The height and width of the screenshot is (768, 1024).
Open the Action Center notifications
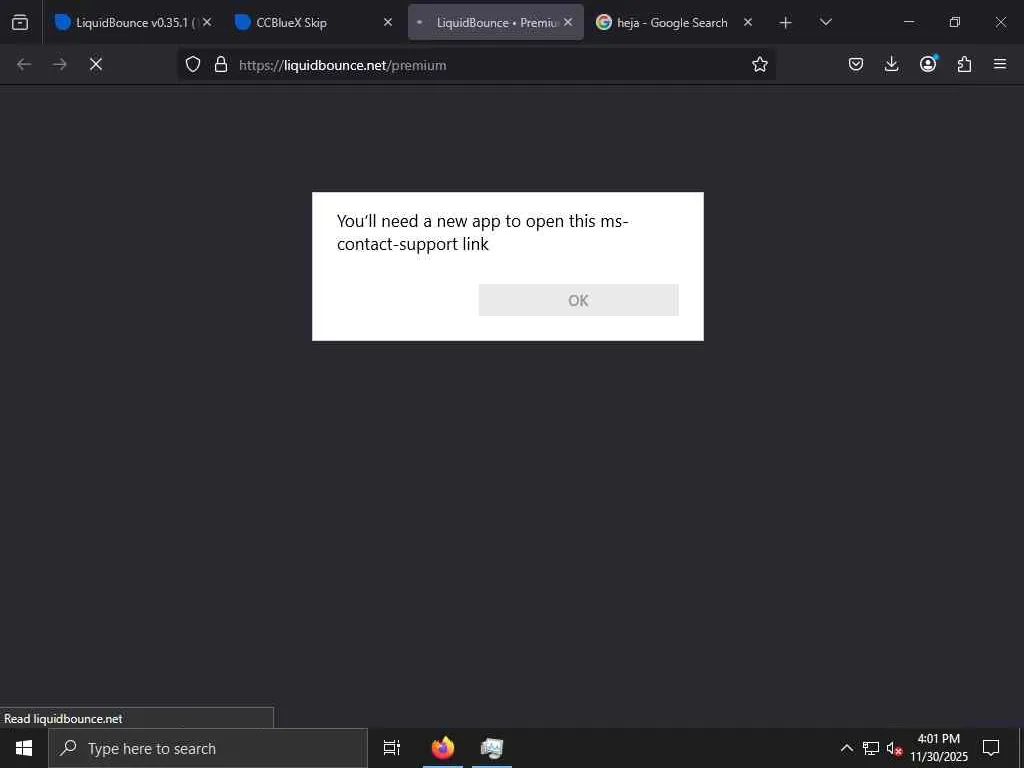point(991,748)
